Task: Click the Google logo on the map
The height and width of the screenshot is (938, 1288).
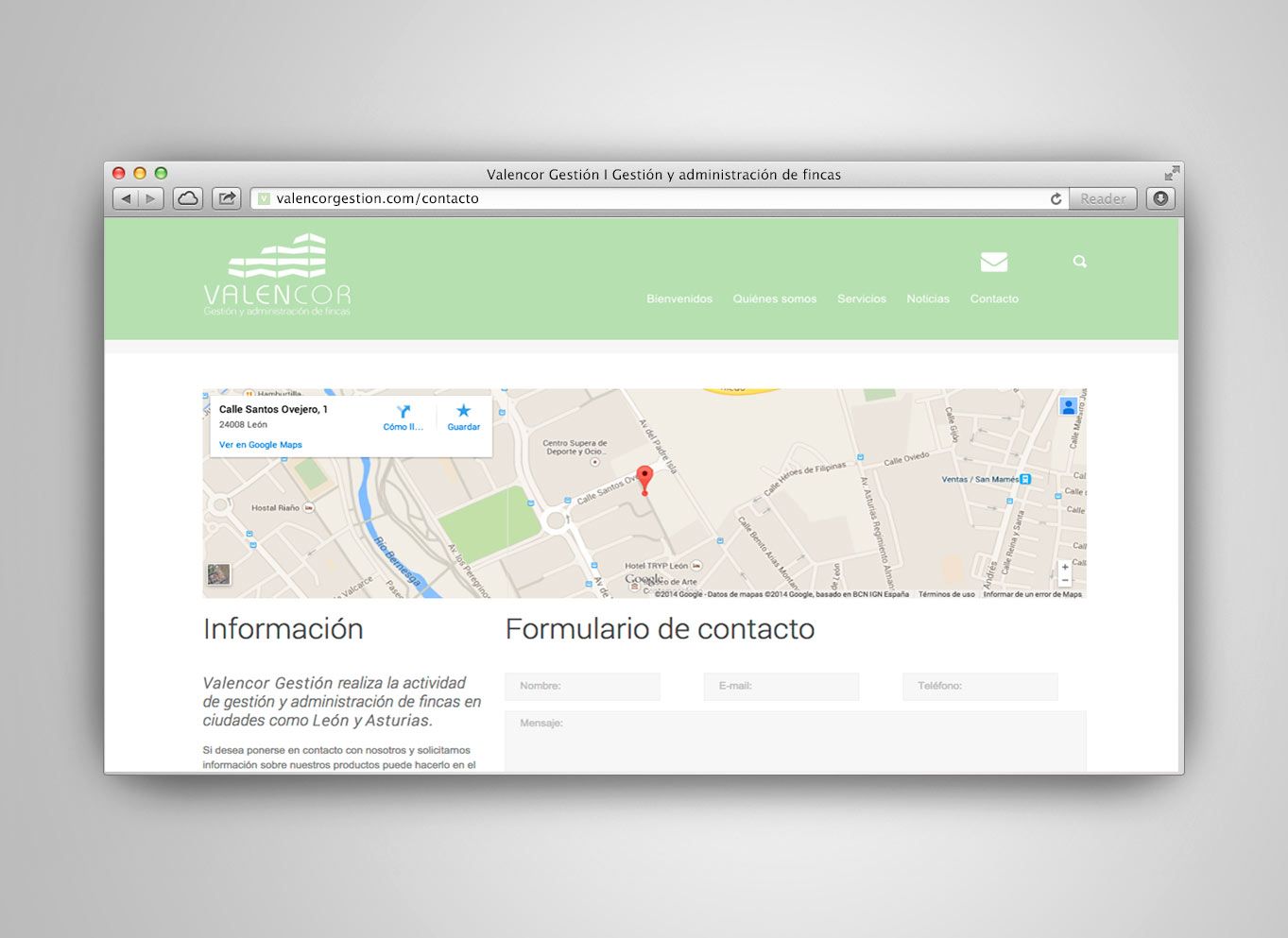Action: [x=644, y=579]
